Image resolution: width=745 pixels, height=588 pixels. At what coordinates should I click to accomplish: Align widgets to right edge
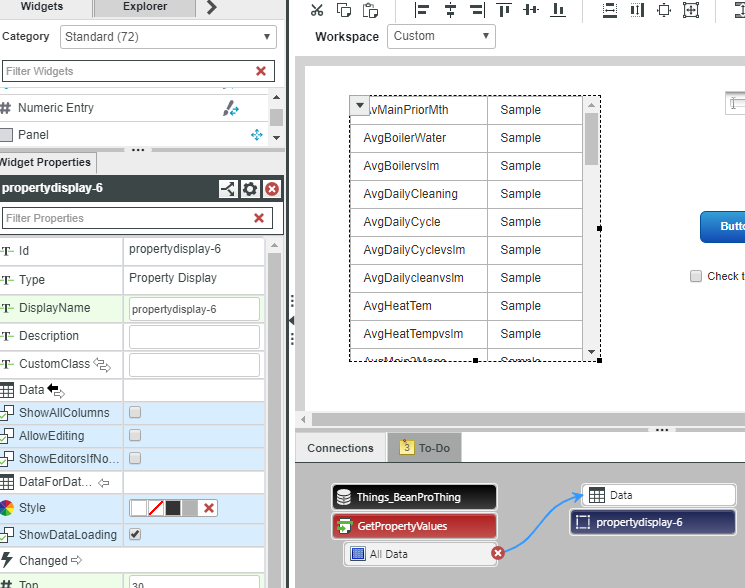pos(477,9)
